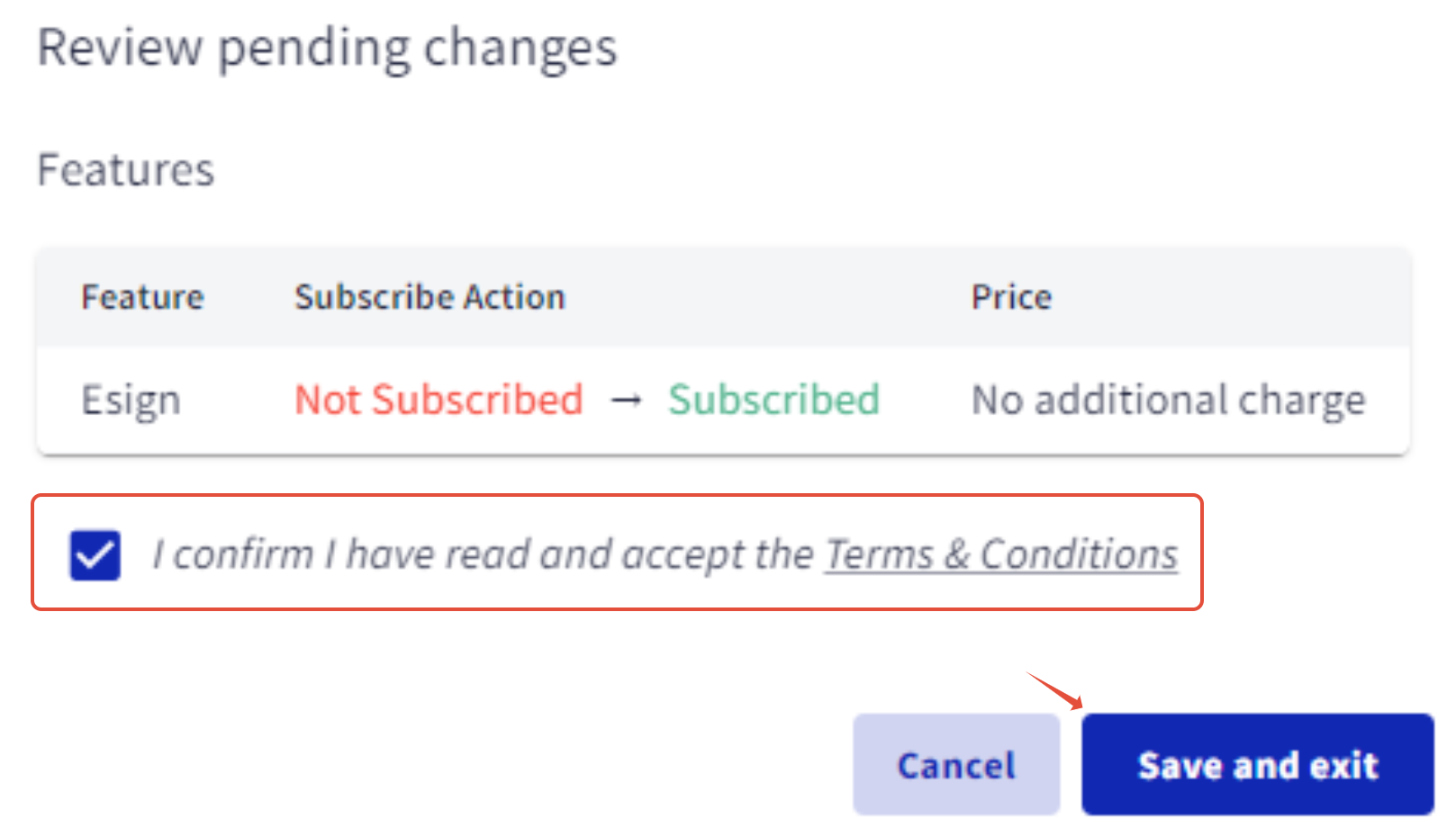Screen dimensions: 1456x837
Task: Click the Price column header
Action: (x=1010, y=297)
